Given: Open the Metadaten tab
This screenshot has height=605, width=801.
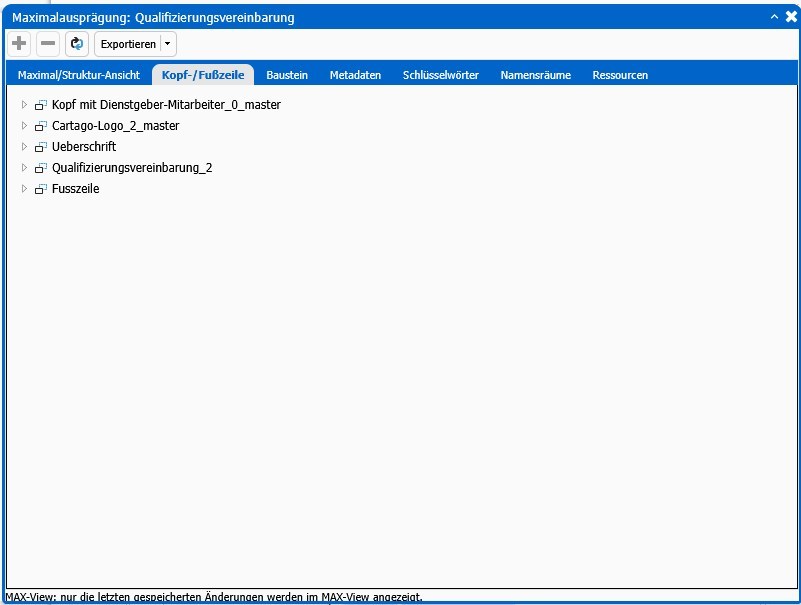Looking at the screenshot, I should coord(355,75).
